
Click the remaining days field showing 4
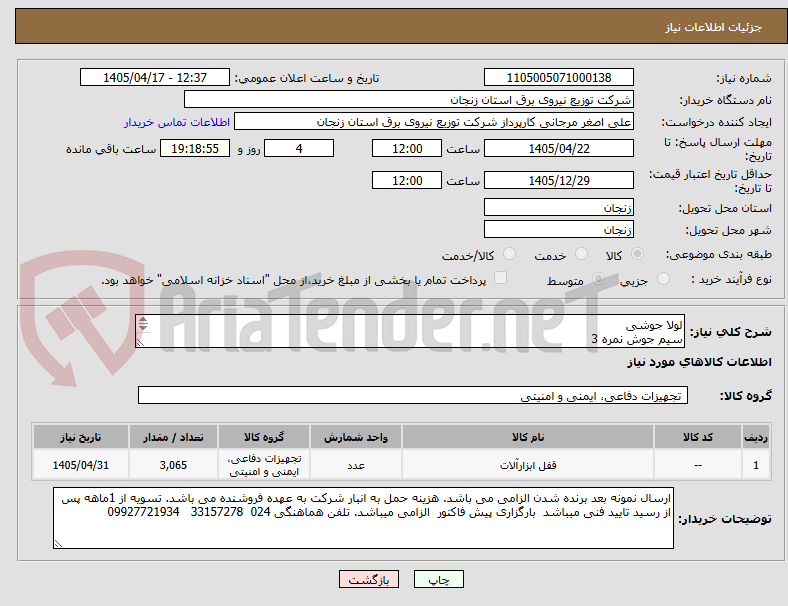(x=299, y=148)
